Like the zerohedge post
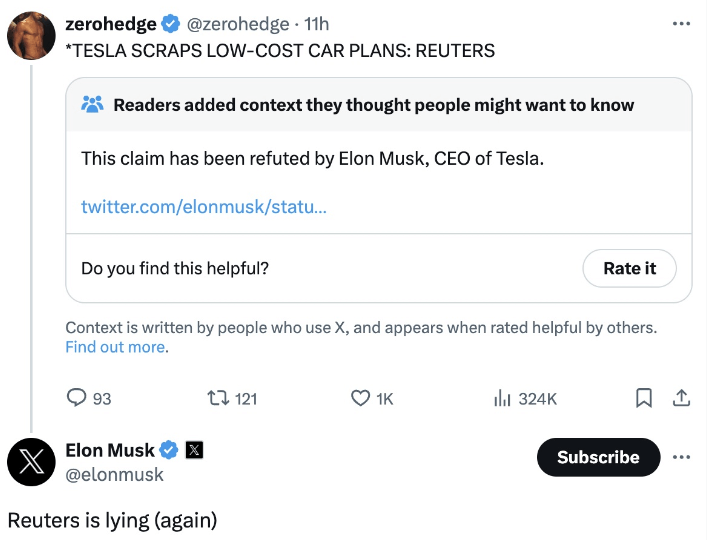Screen dimensions: 707x540 (x=361, y=398)
